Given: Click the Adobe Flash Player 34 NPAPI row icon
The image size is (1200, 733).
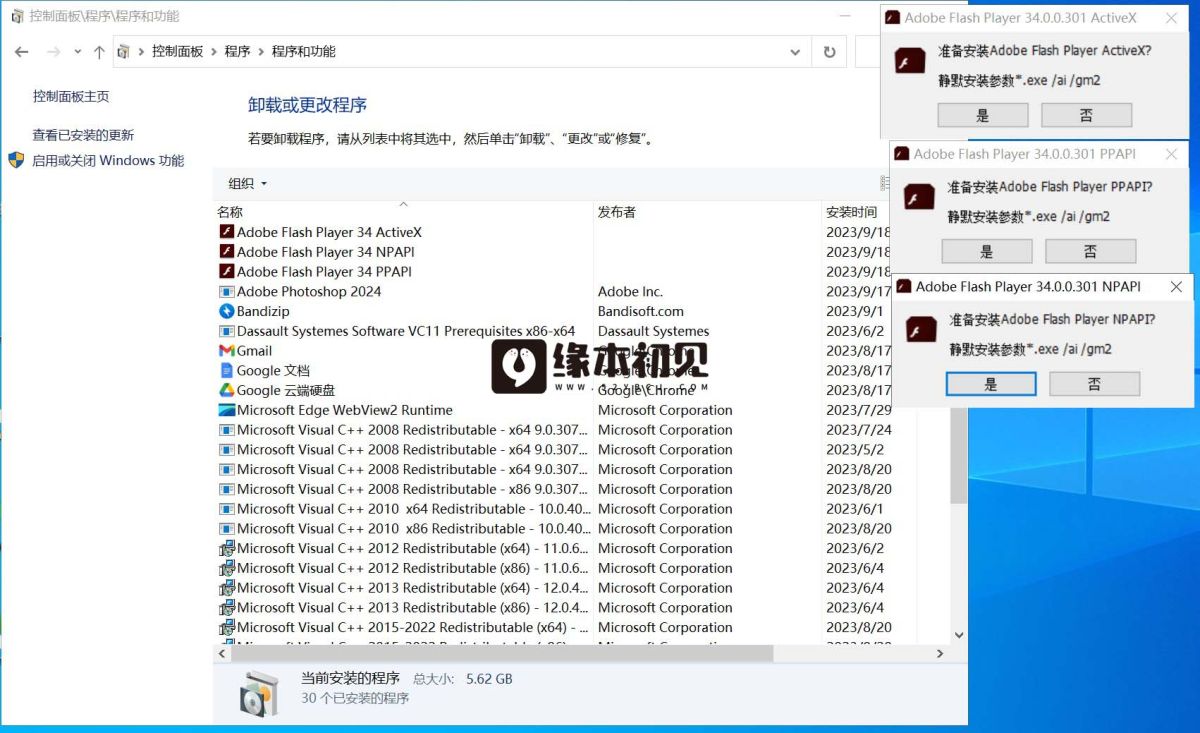Looking at the screenshot, I should point(226,252).
